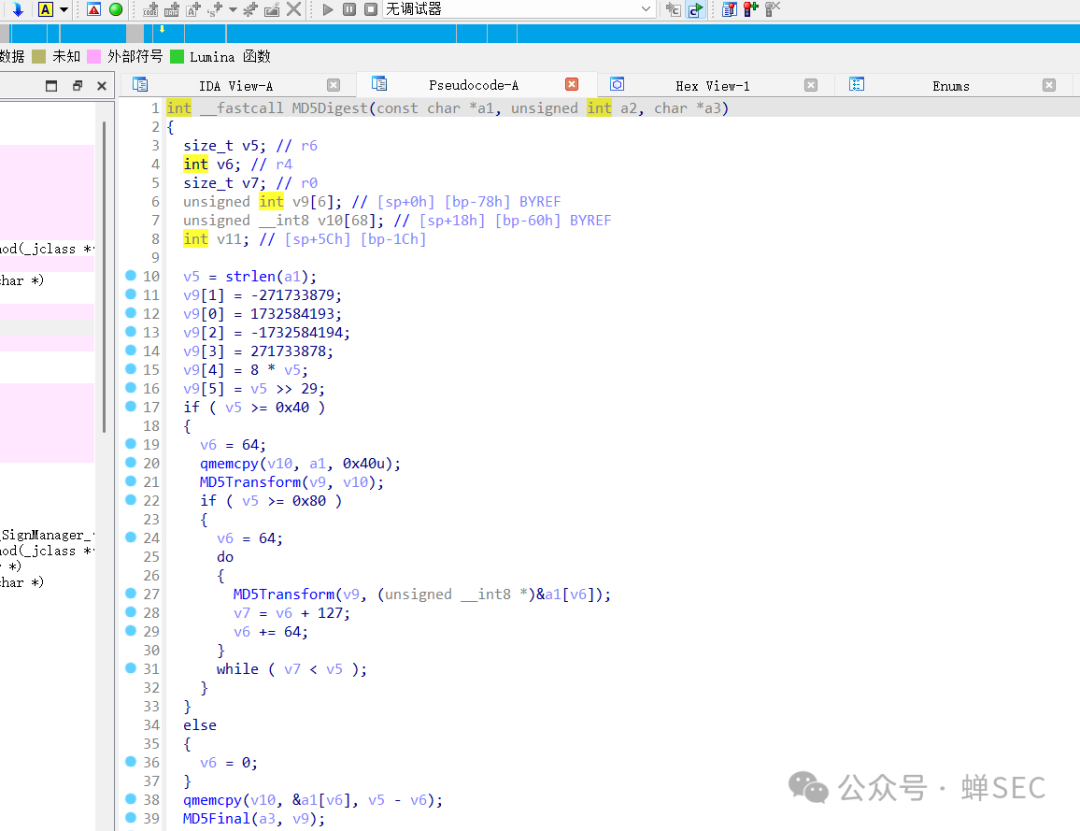Click MD5Final call on line 39
The width and height of the screenshot is (1080, 831).
(x=216, y=819)
